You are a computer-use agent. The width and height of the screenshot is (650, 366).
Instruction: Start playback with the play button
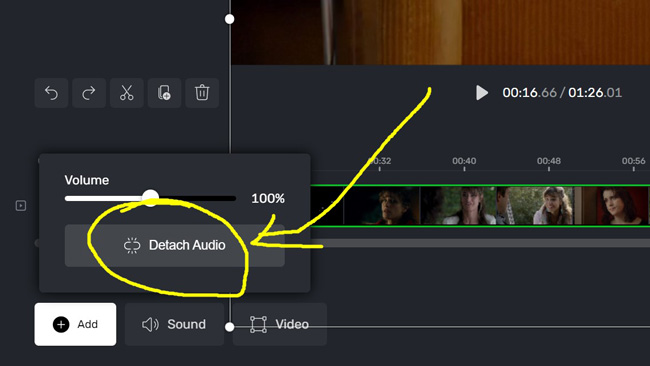pos(482,92)
